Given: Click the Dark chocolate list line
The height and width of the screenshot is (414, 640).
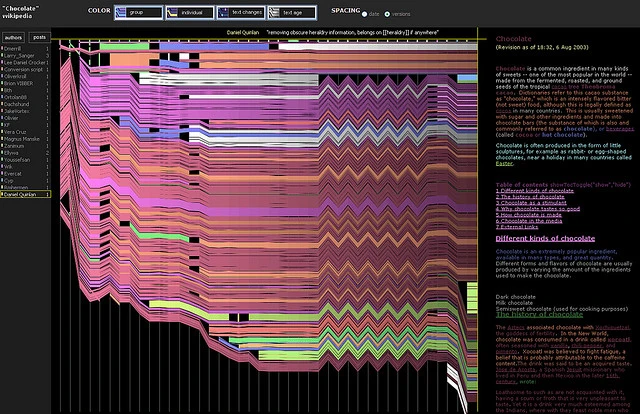Looking at the screenshot, I should 516,297.
